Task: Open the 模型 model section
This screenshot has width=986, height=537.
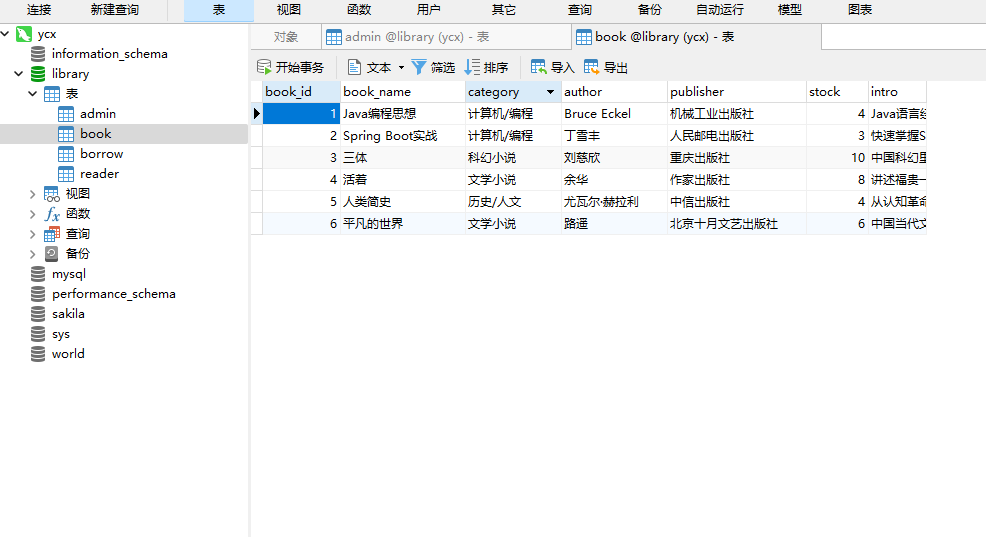Action: [790, 10]
